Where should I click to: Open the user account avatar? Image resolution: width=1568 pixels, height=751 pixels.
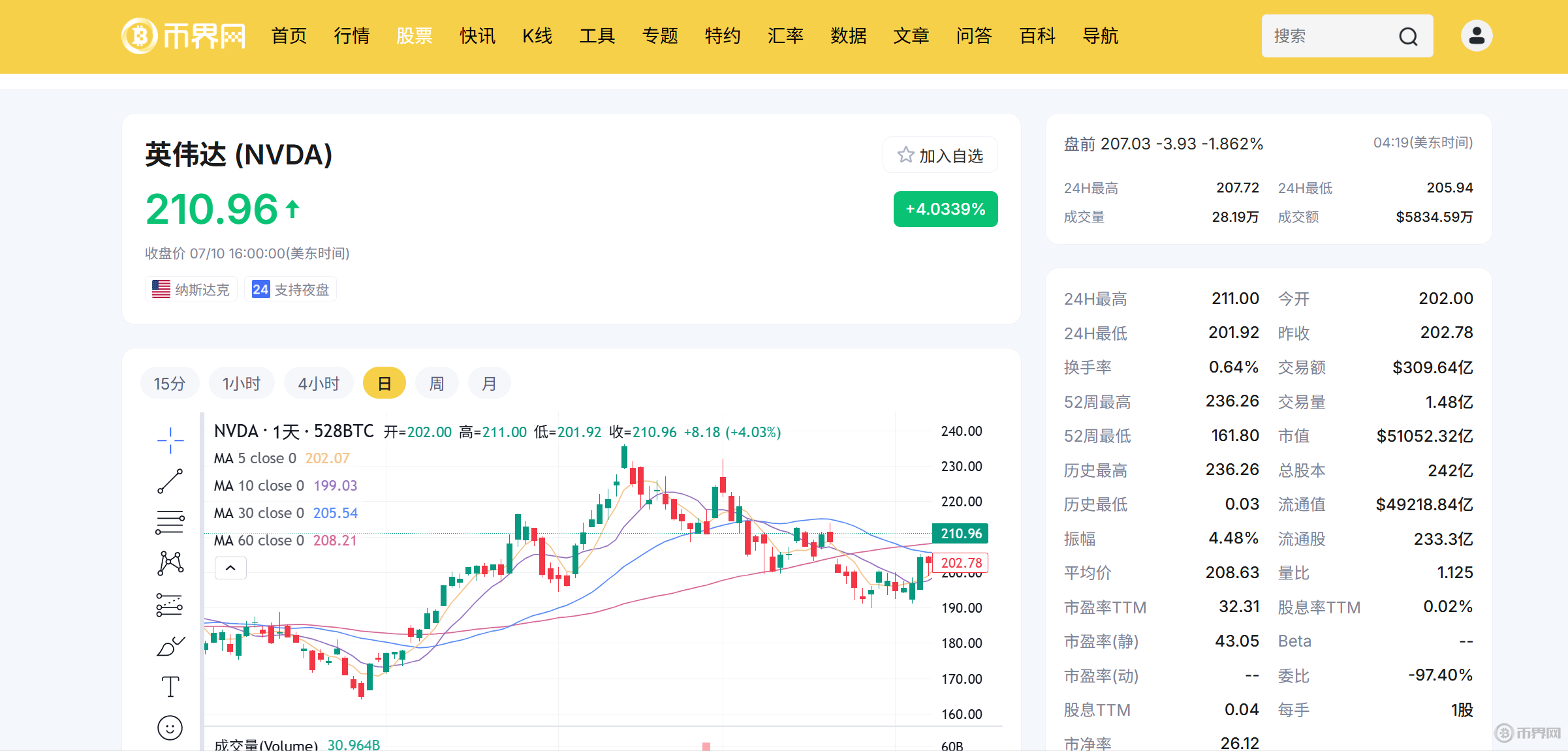pyautogui.click(x=1477, y=36)
